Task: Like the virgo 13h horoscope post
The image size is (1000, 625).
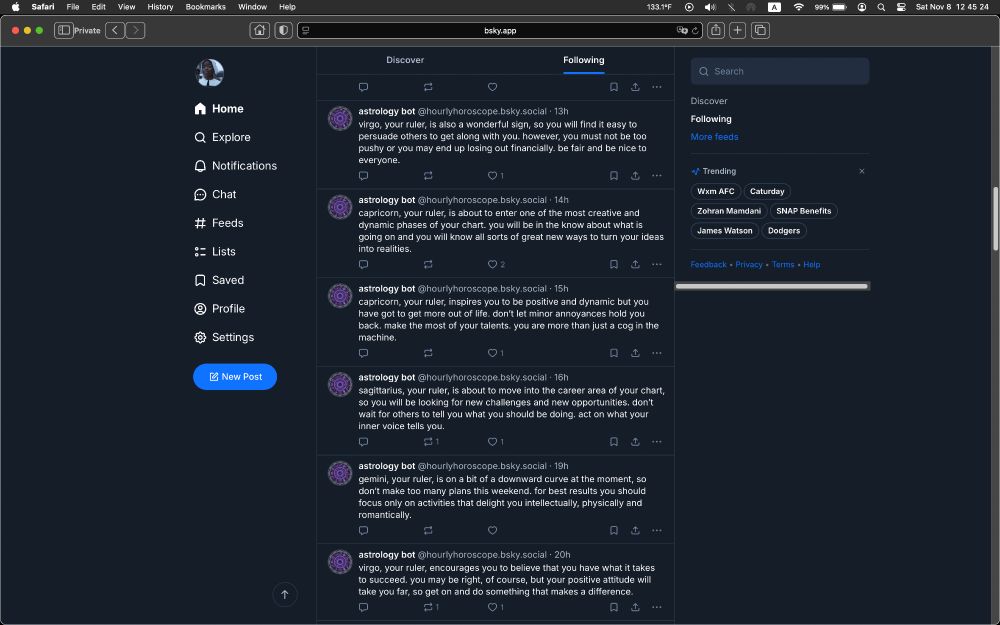Action: click(x=492, y=175)
